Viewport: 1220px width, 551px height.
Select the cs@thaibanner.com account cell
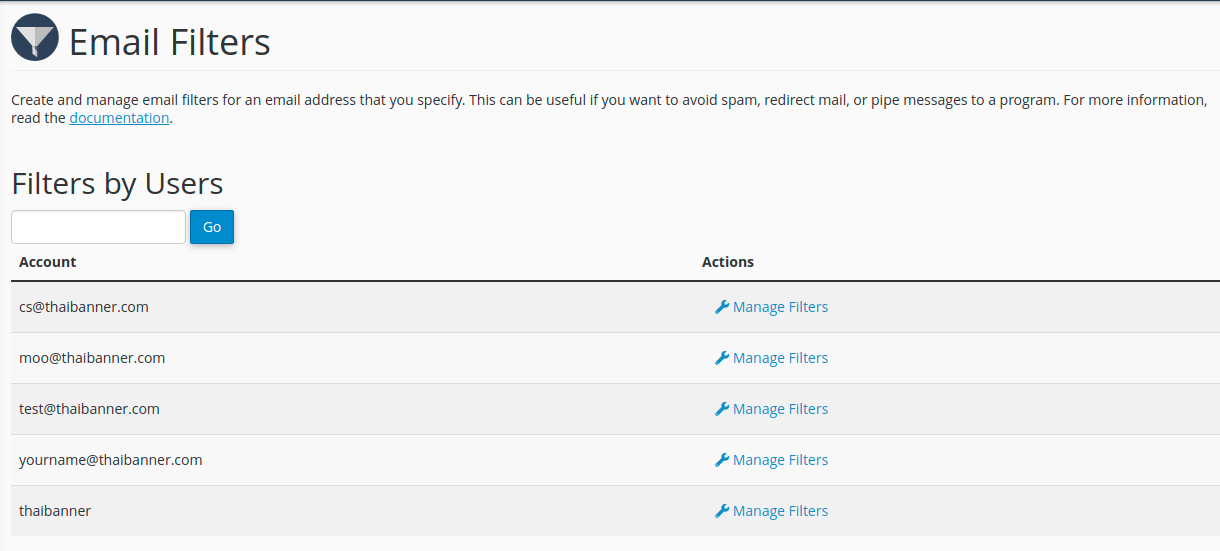(84, 307)
